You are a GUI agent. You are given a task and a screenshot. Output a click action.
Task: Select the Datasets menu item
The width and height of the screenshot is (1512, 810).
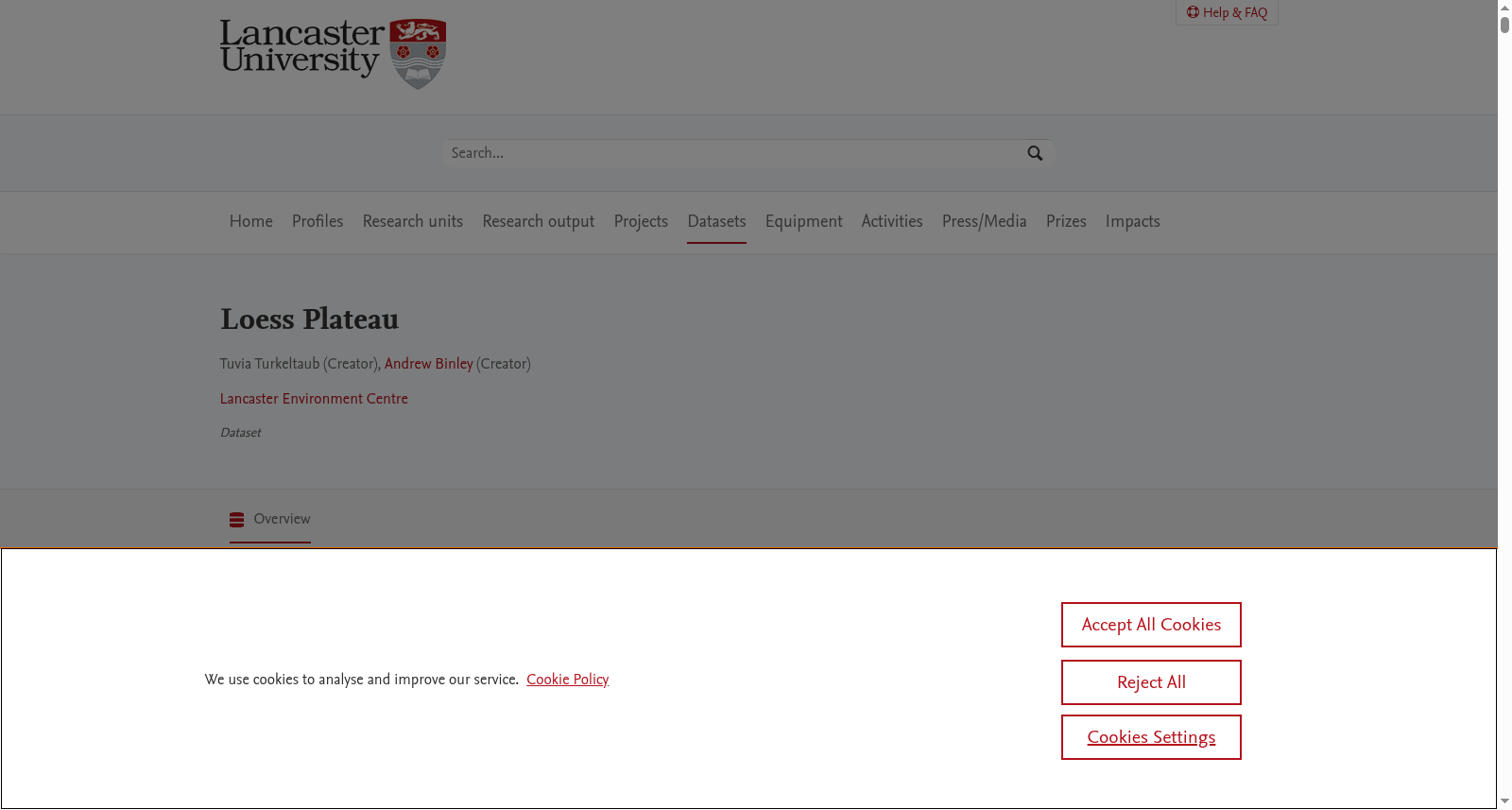pos(716,221)
